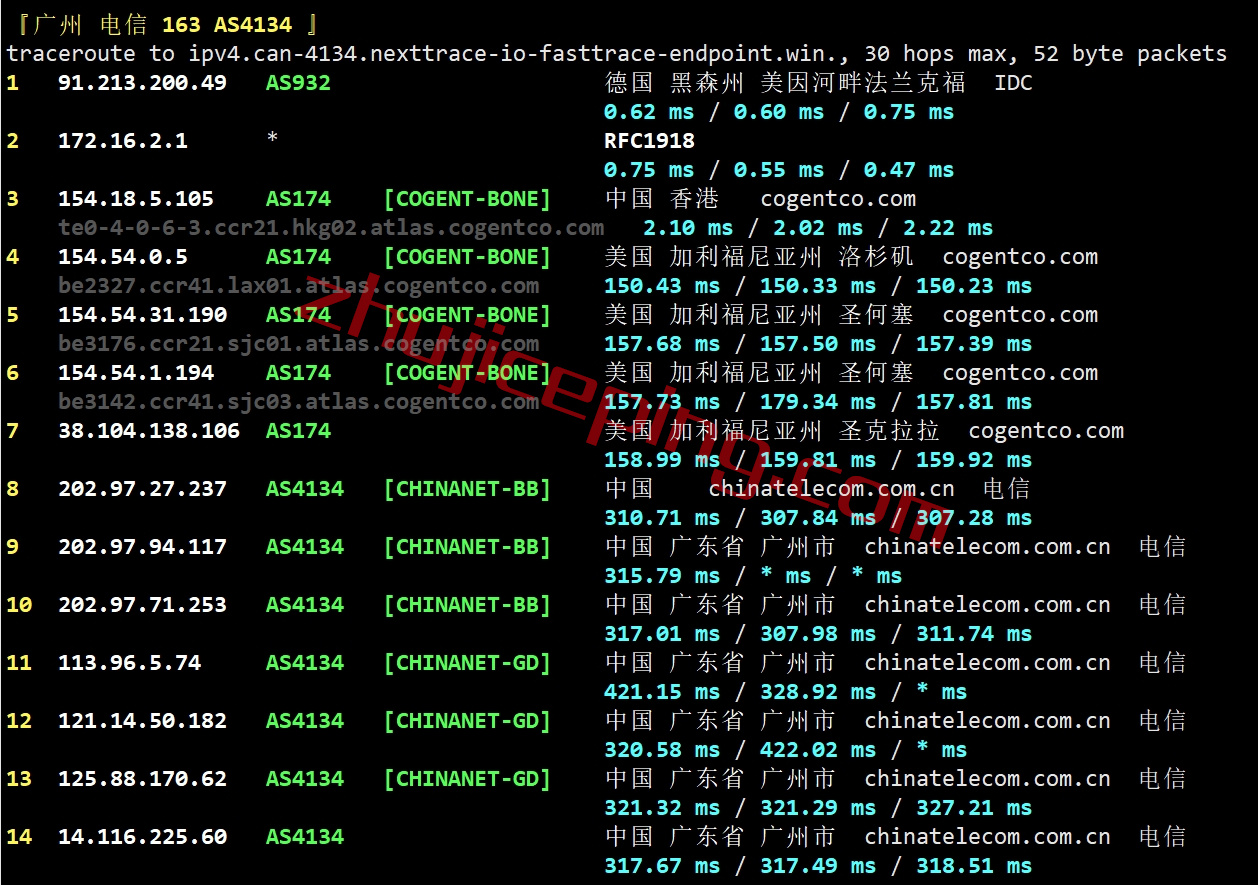Select hop 12 IP 121.14.50.182
This screenshot has width=1258, height=885.
pyautogui.click(x=142, y=721)
